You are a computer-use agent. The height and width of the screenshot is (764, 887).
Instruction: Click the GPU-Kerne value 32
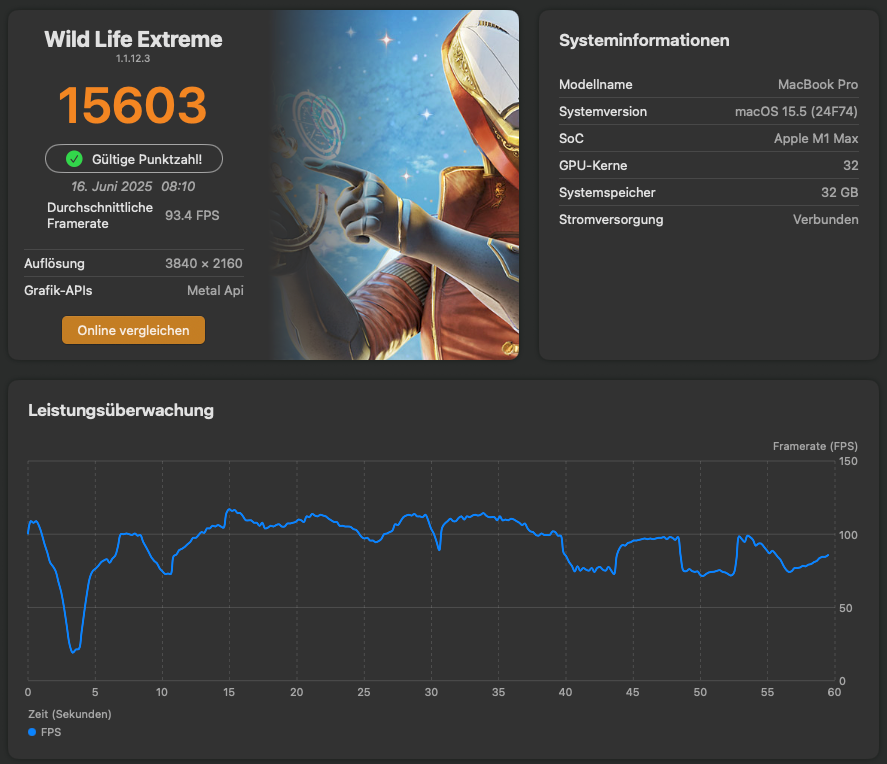pyautogui.click(x=851, y=166)
